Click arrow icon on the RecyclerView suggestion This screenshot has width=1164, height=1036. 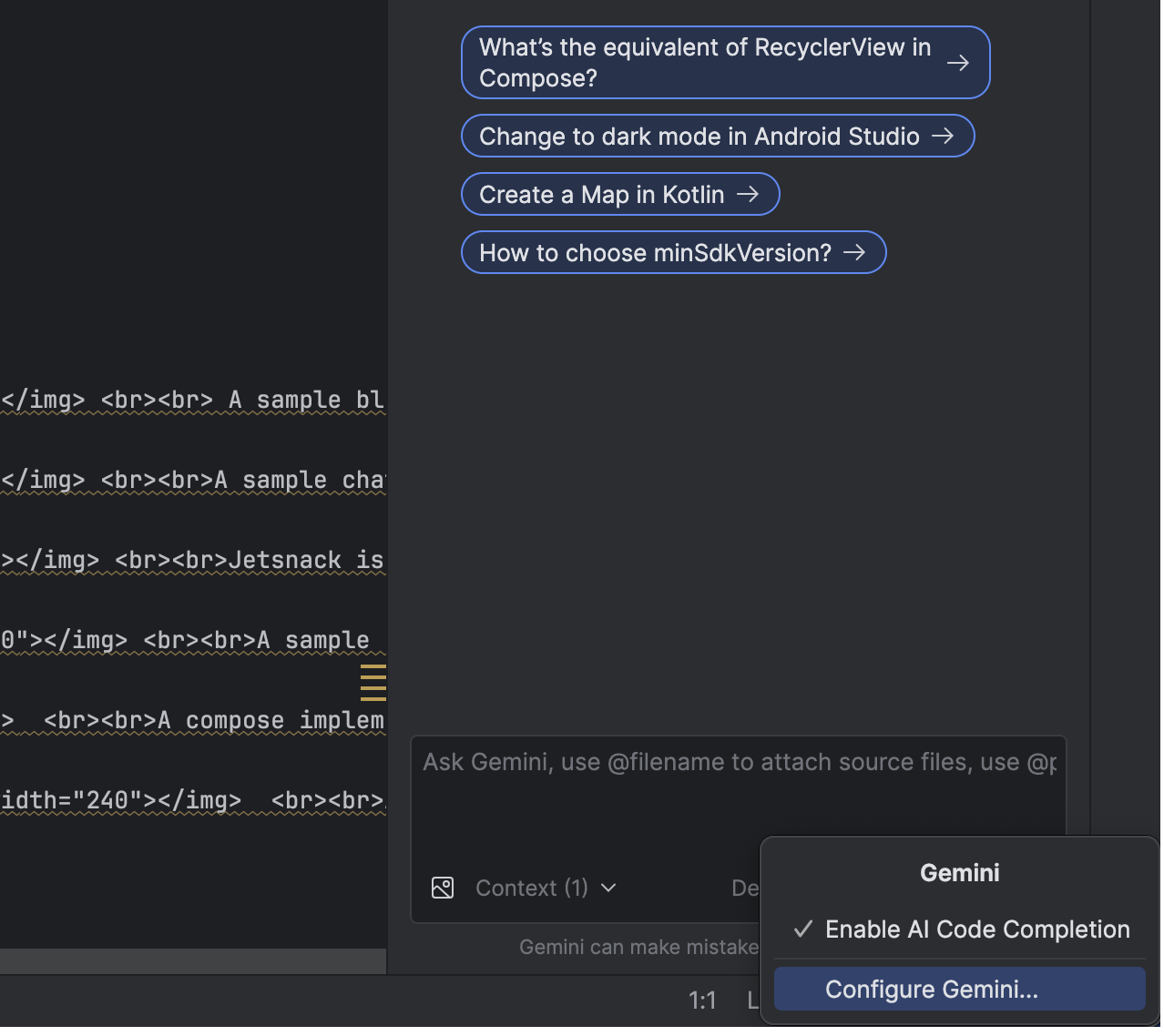point(957,63)
